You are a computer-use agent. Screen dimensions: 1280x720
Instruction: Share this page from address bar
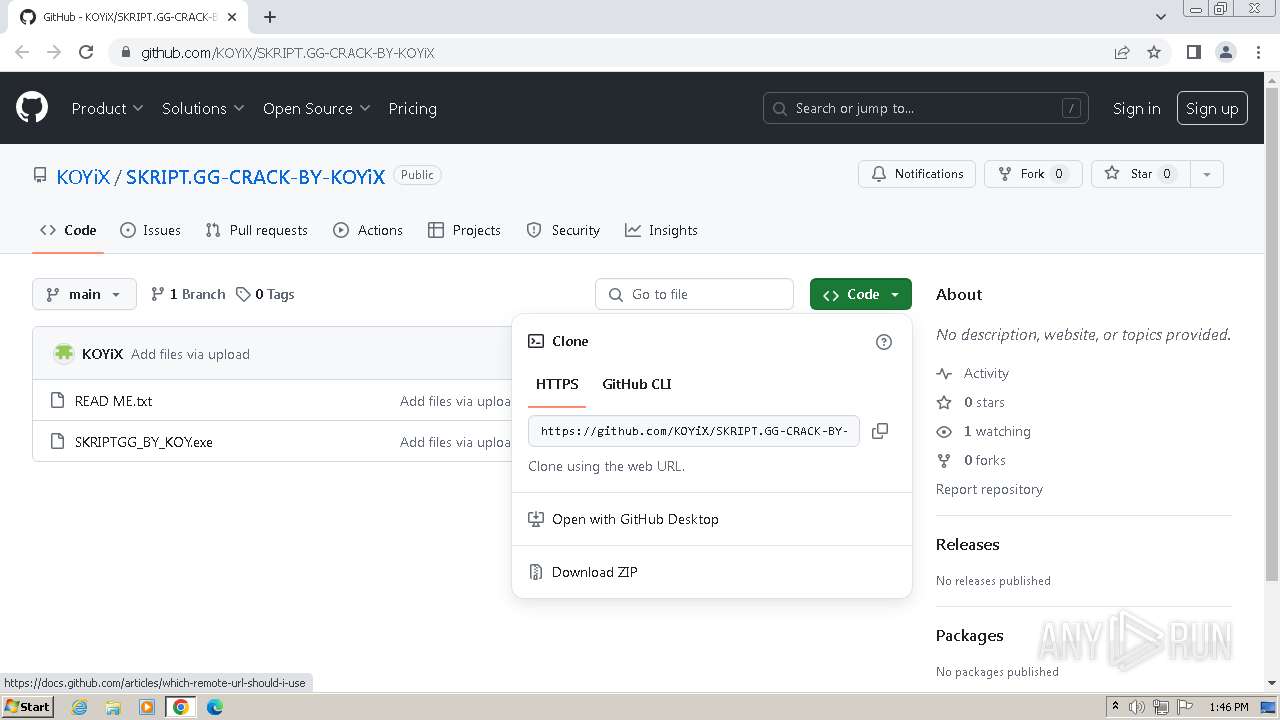(1122, 52)
